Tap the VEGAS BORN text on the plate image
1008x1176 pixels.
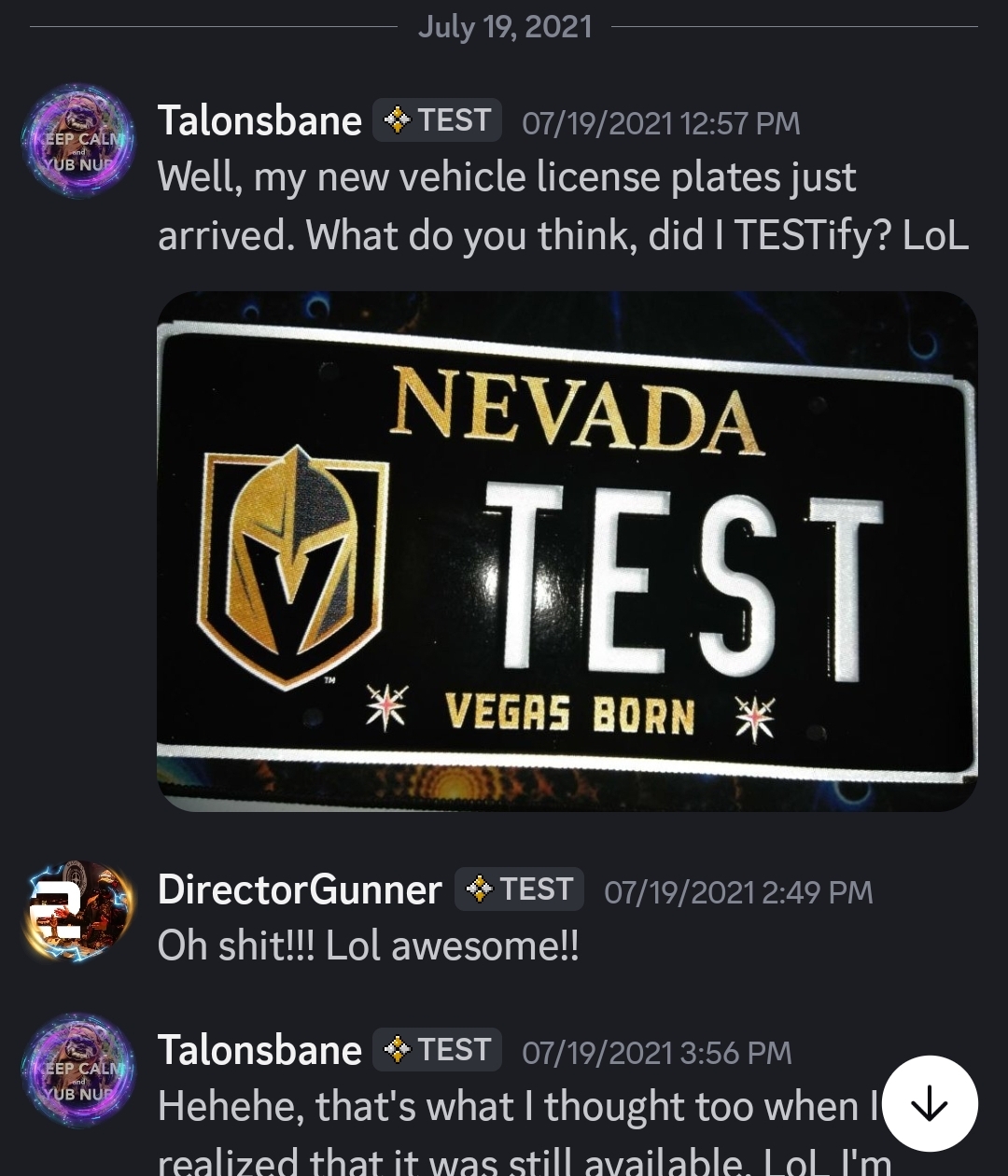point(570,714)
